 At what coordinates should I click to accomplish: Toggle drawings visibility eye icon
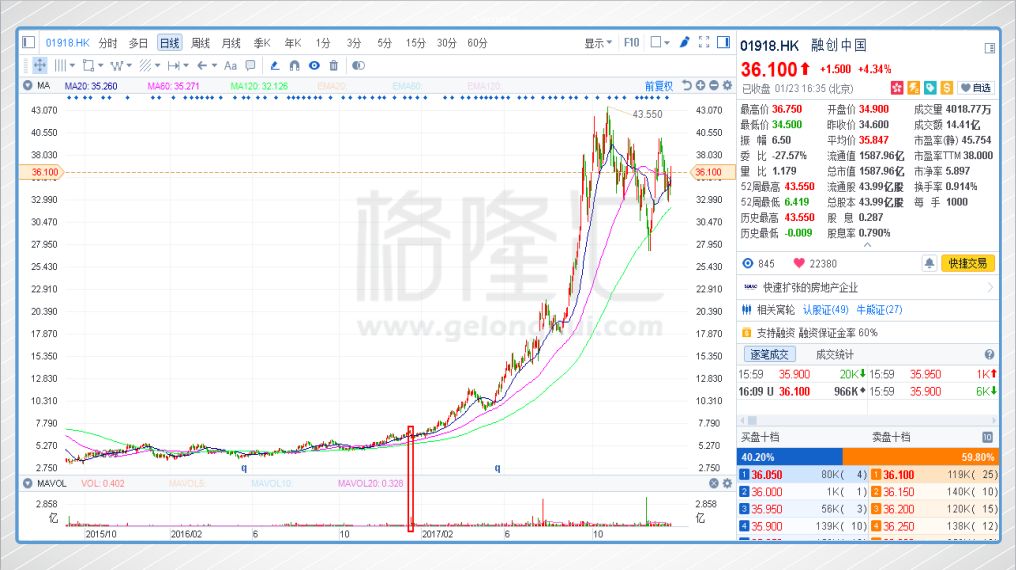click(314, 65)
